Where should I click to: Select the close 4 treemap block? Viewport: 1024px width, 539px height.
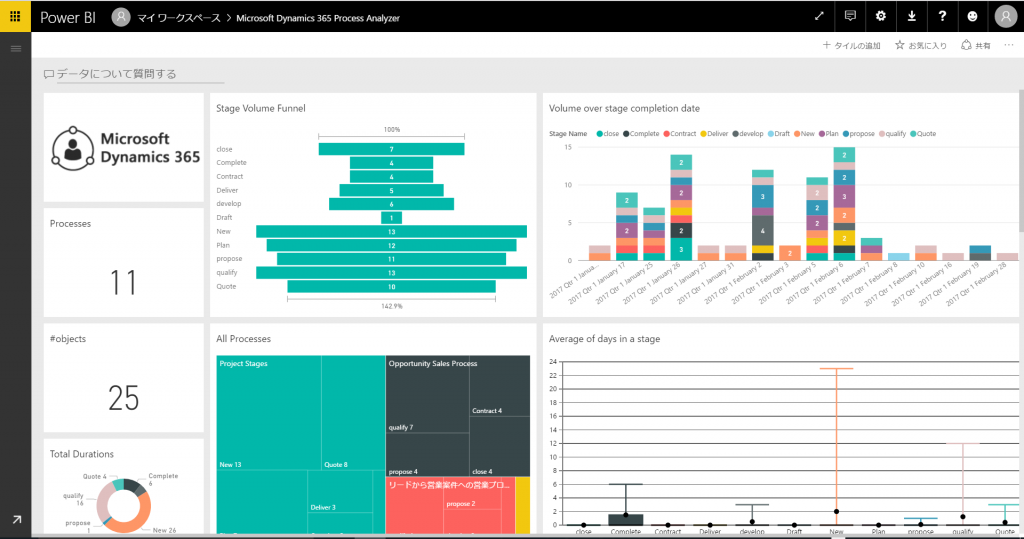click(500, 446)
